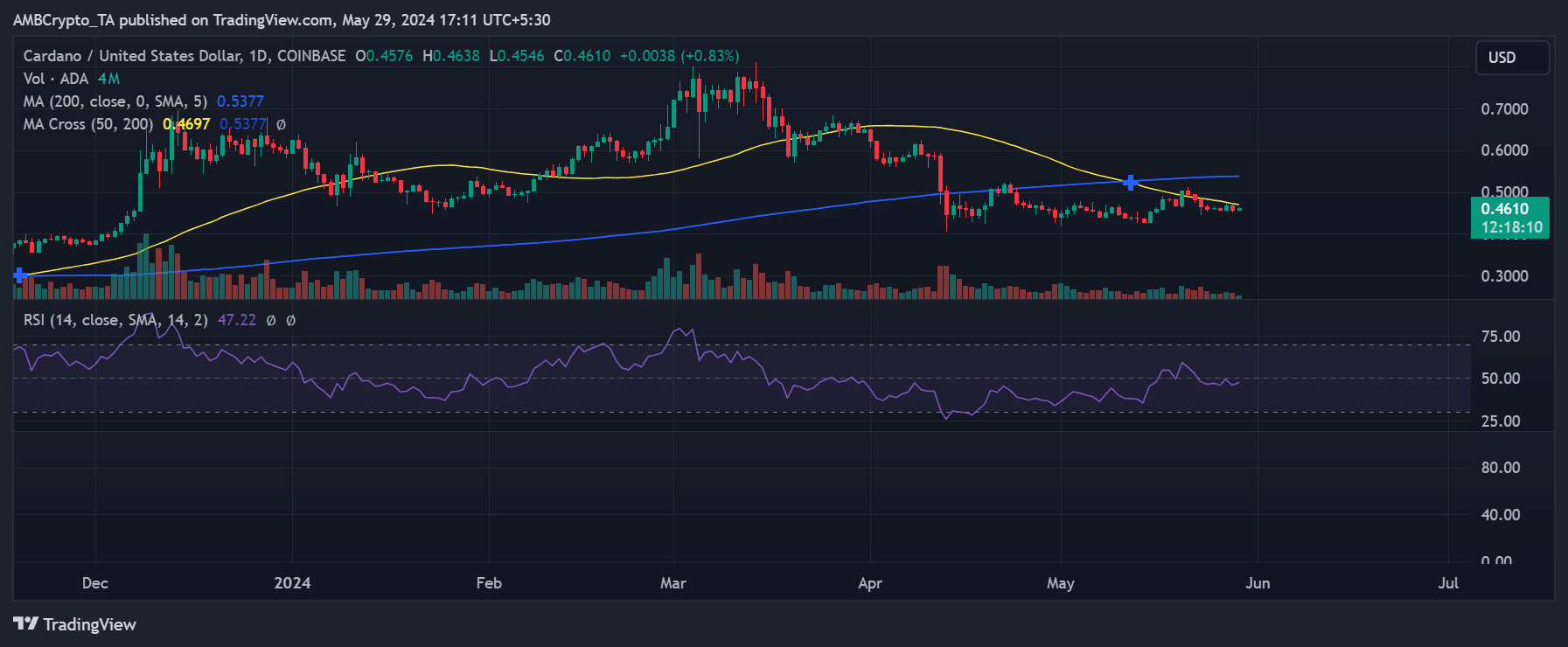Click the MA (200, close, 0, SMA, 5) legend
The image size is (1568, 647).
tap(115, 101)
